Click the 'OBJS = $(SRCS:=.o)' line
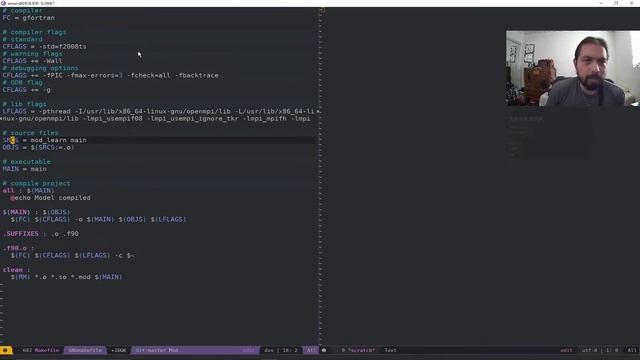Image resolution: width=640 pixels, height=360 pixels. (38, 147)
